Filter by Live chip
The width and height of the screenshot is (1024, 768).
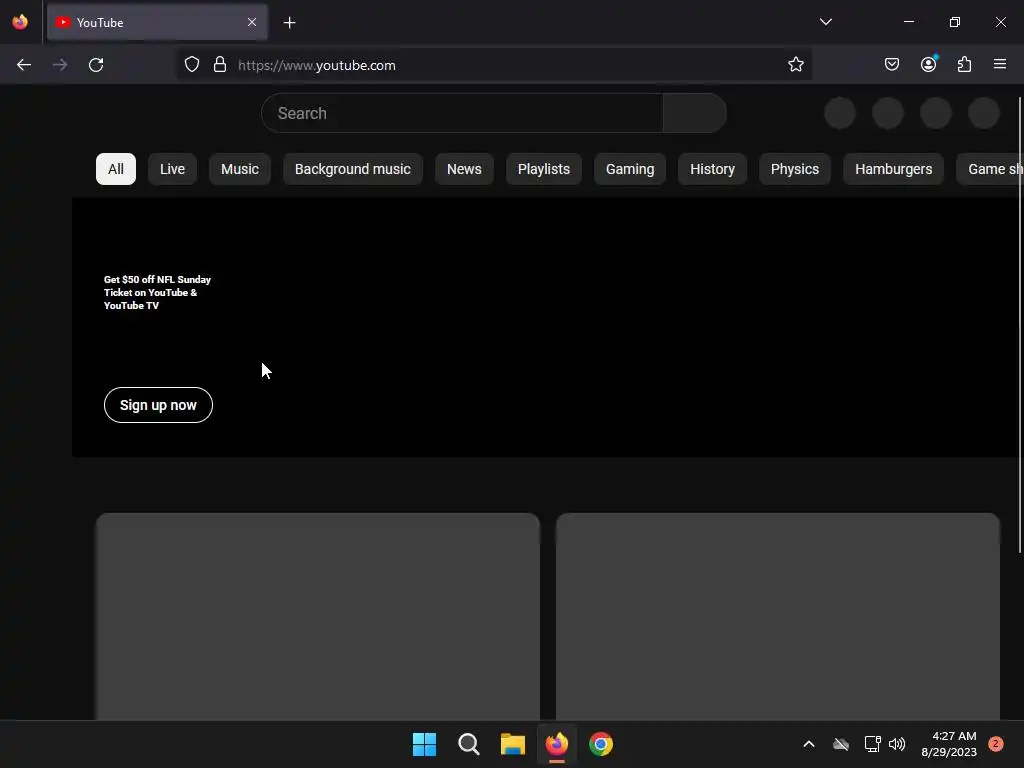pyautogui.click(x=172, y=169)
